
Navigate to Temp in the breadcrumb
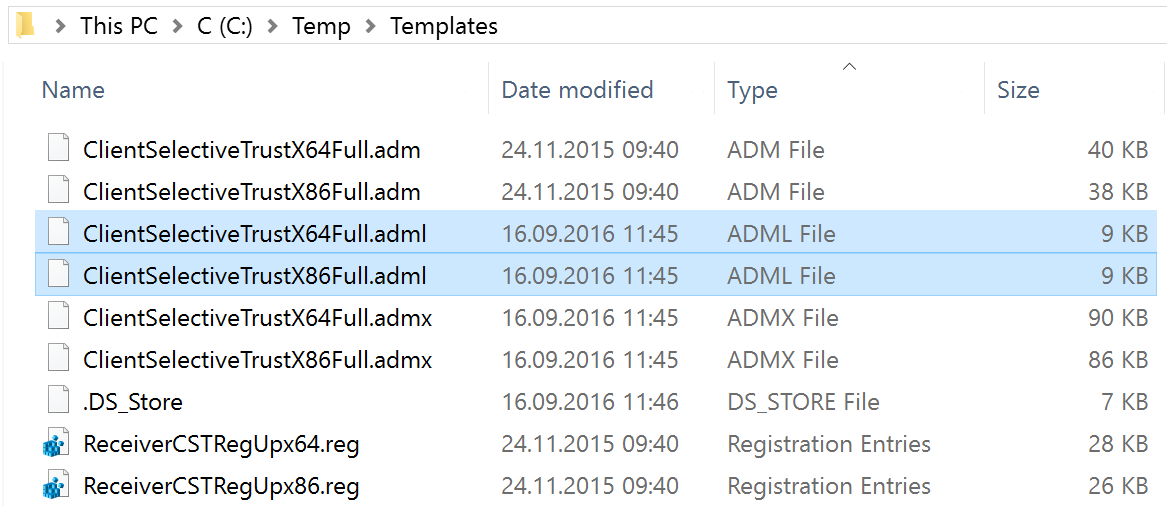click(x=321, y=27)
